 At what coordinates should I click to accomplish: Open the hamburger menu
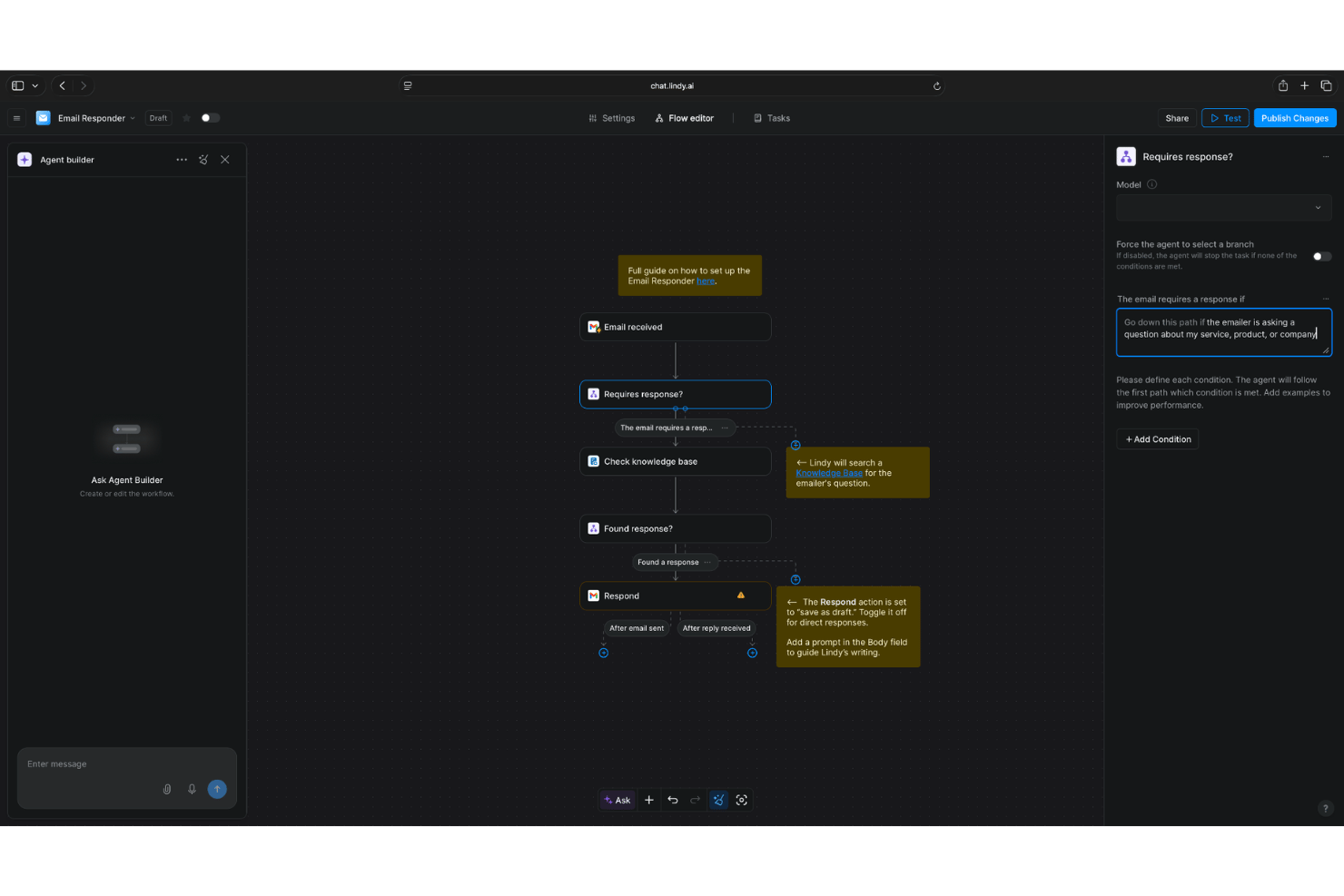(16, 118)
